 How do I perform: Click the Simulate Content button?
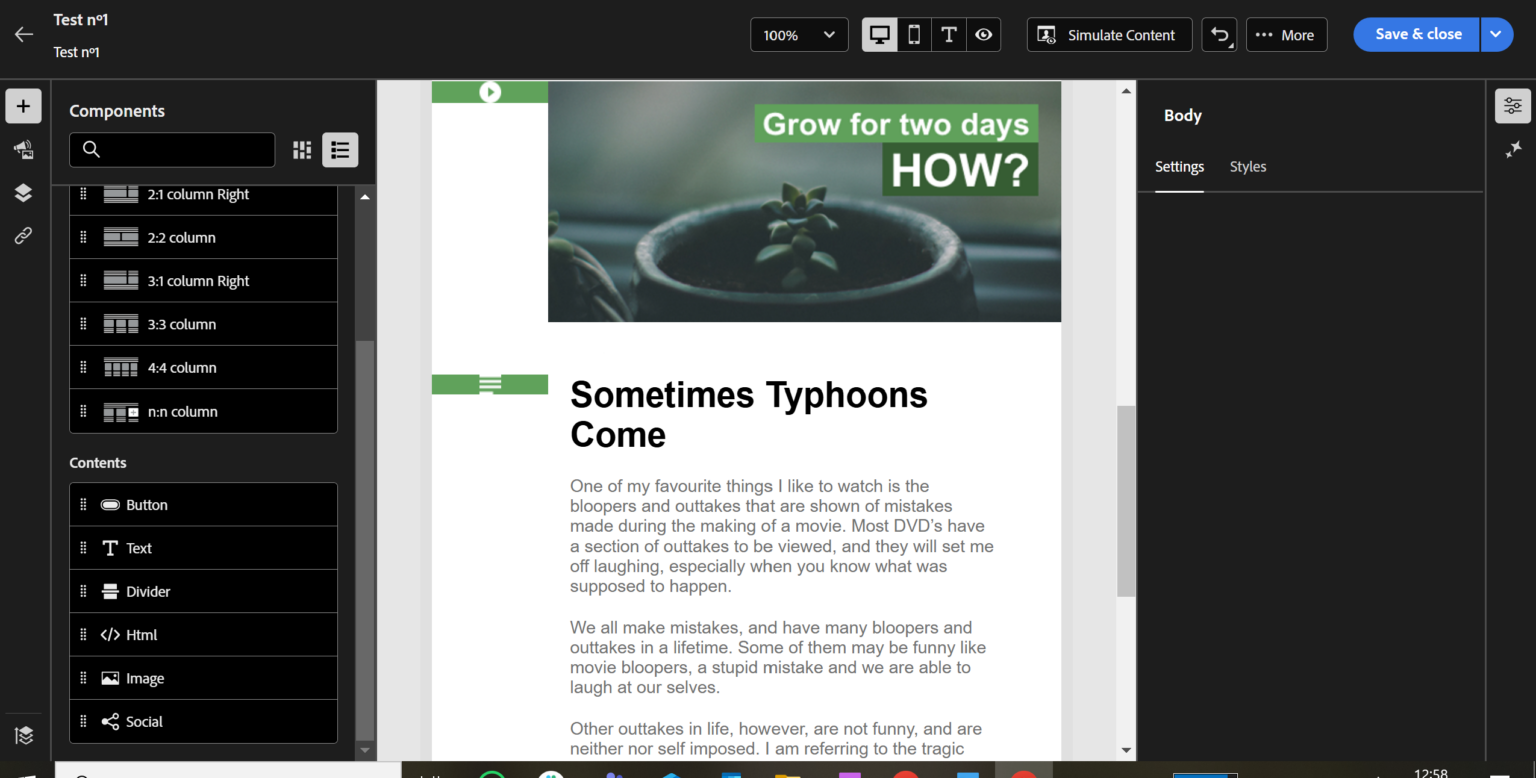1109,35
